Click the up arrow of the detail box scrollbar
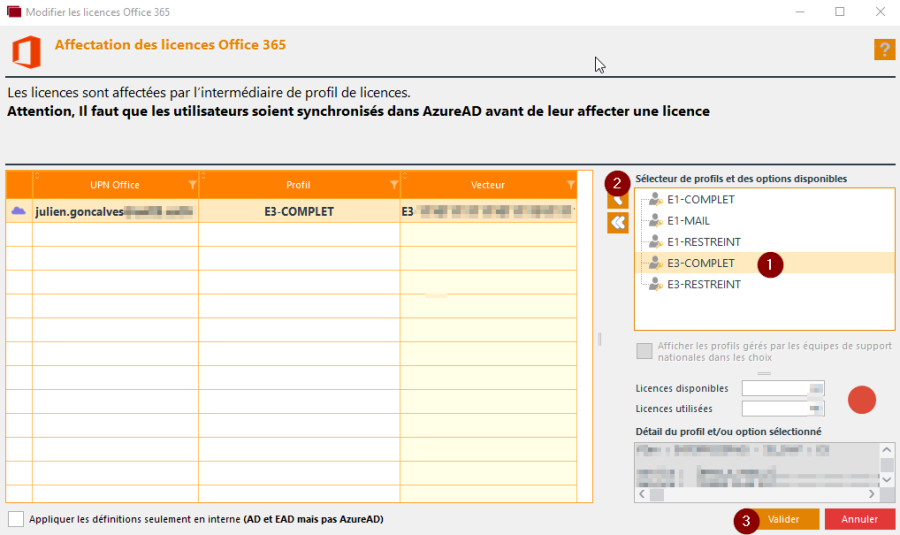The width and height of the screenshot is (900, 535). pos(887,450)
